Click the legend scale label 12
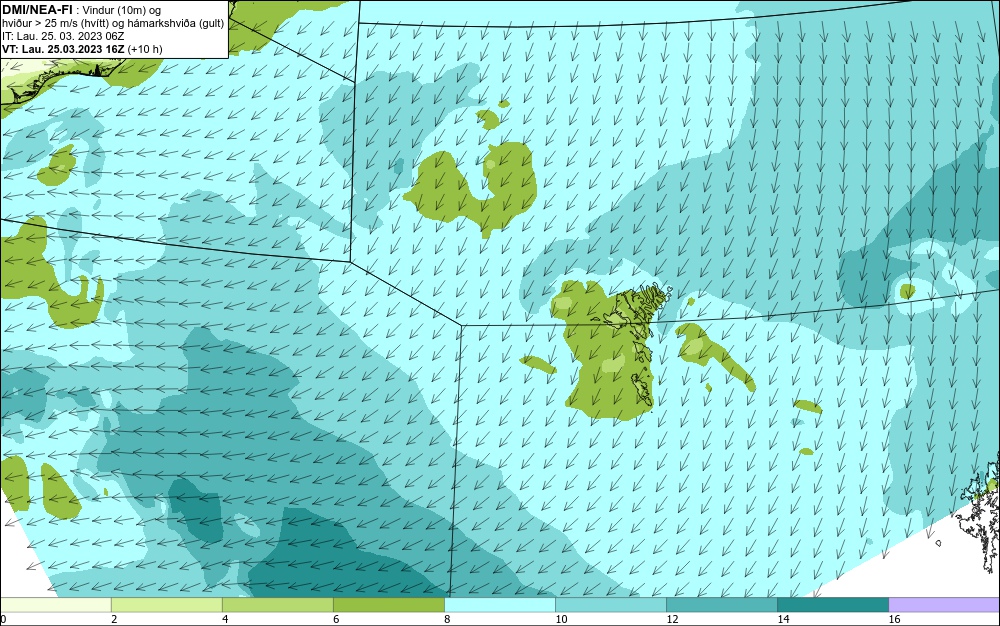This screenshot has width=1000, height=626. pos(672,619)
